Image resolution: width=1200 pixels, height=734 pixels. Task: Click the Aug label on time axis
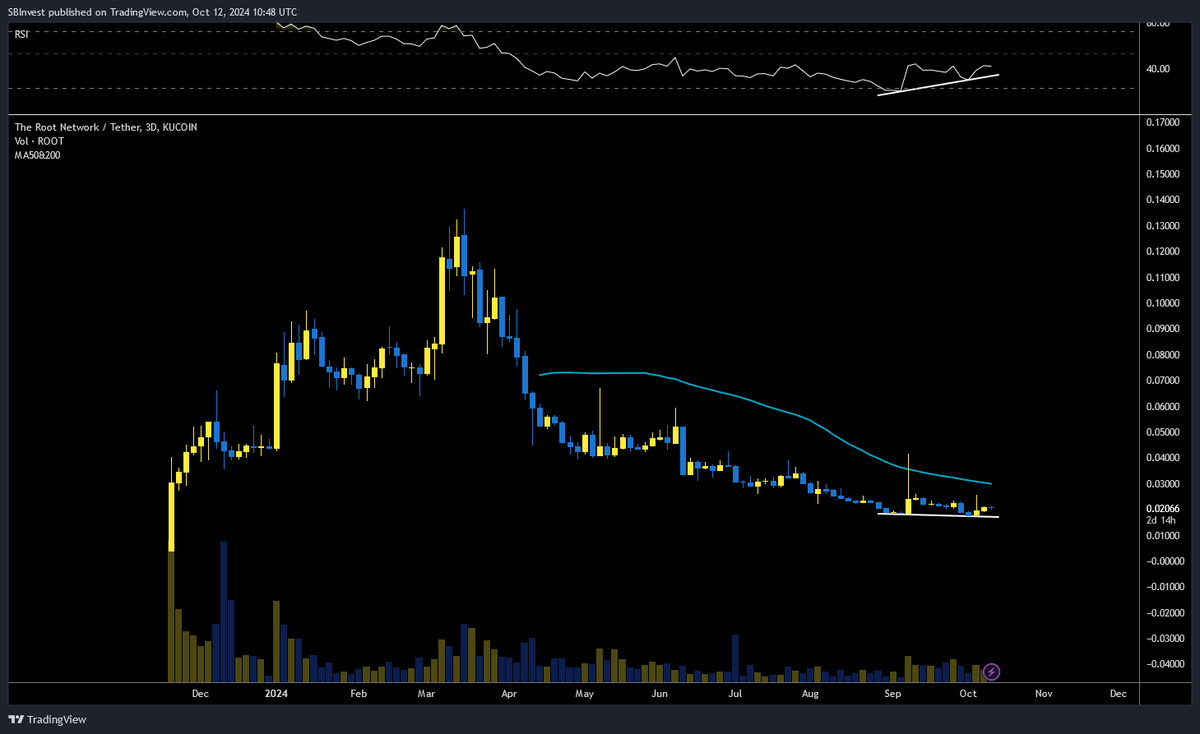[x=811, y=693]
